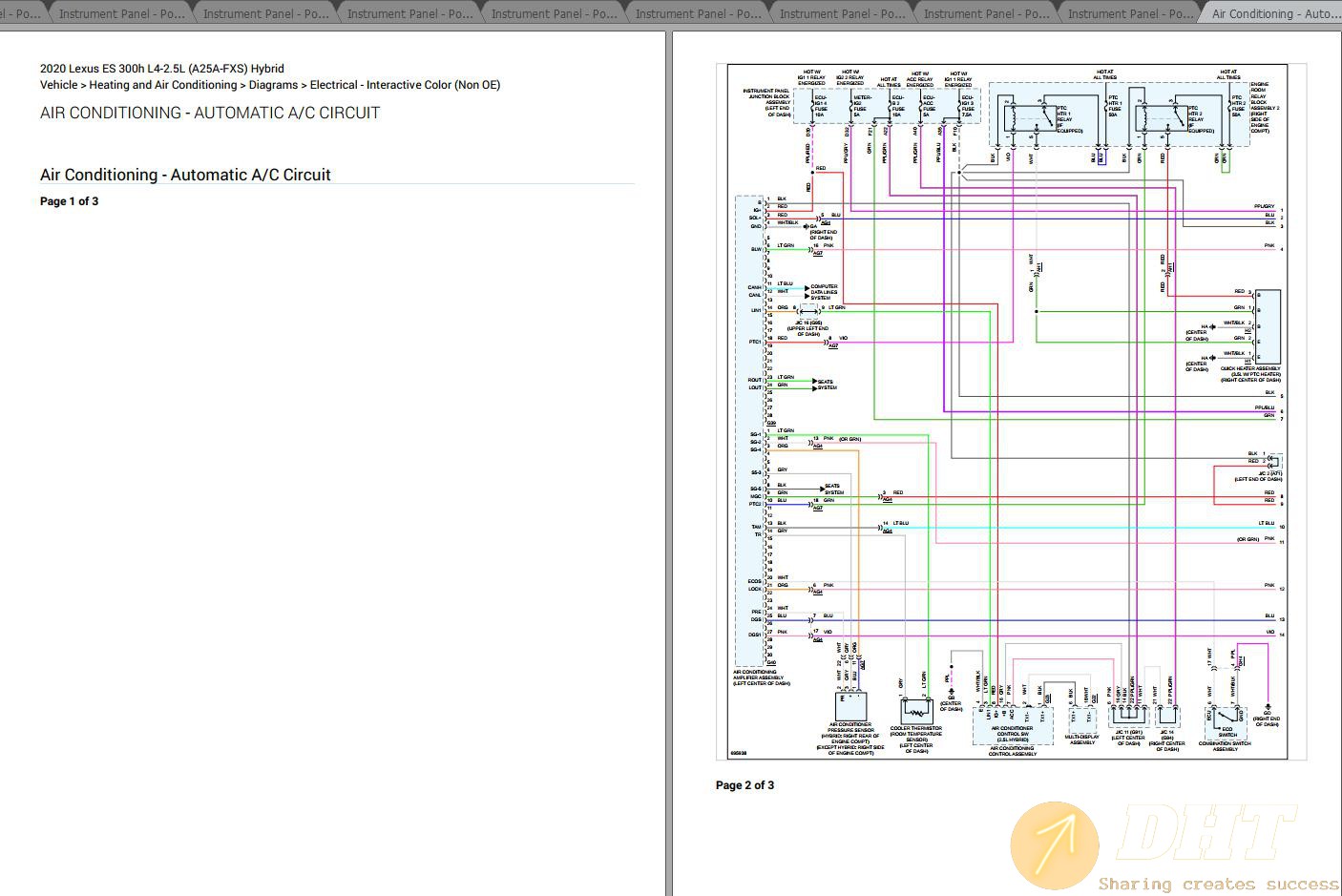Click the 'QUICK HEATER ASSEMBLY' label in the diagram

click(1250, 369)
